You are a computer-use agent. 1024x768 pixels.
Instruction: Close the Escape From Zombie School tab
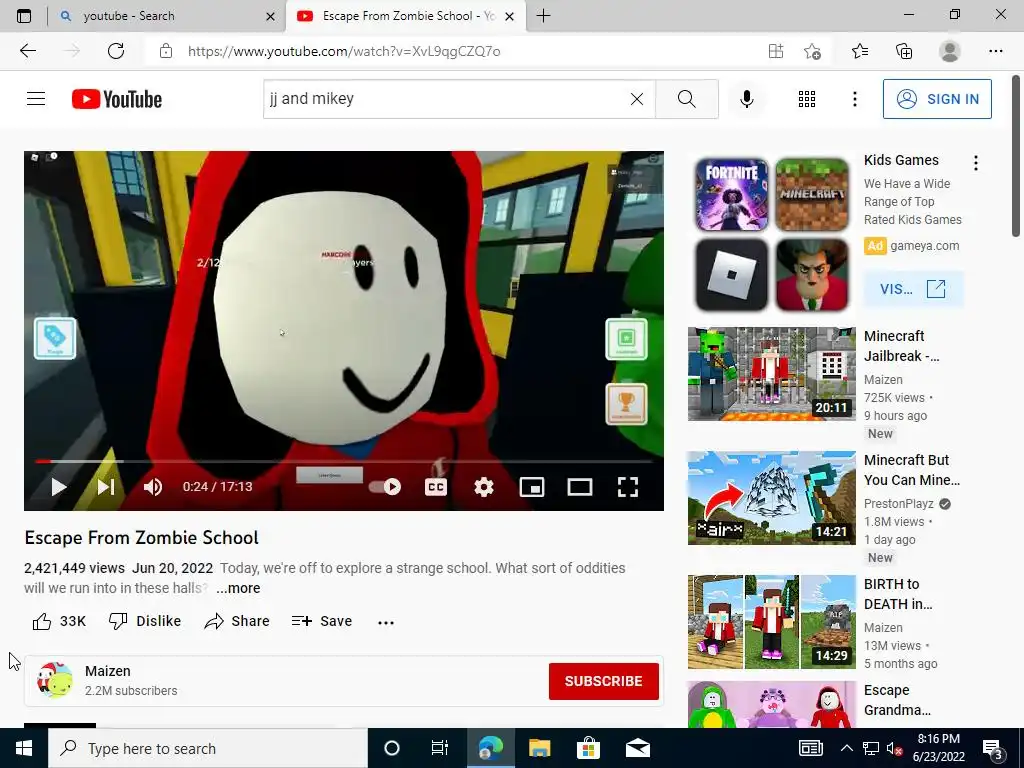click(x=510, y=16)
